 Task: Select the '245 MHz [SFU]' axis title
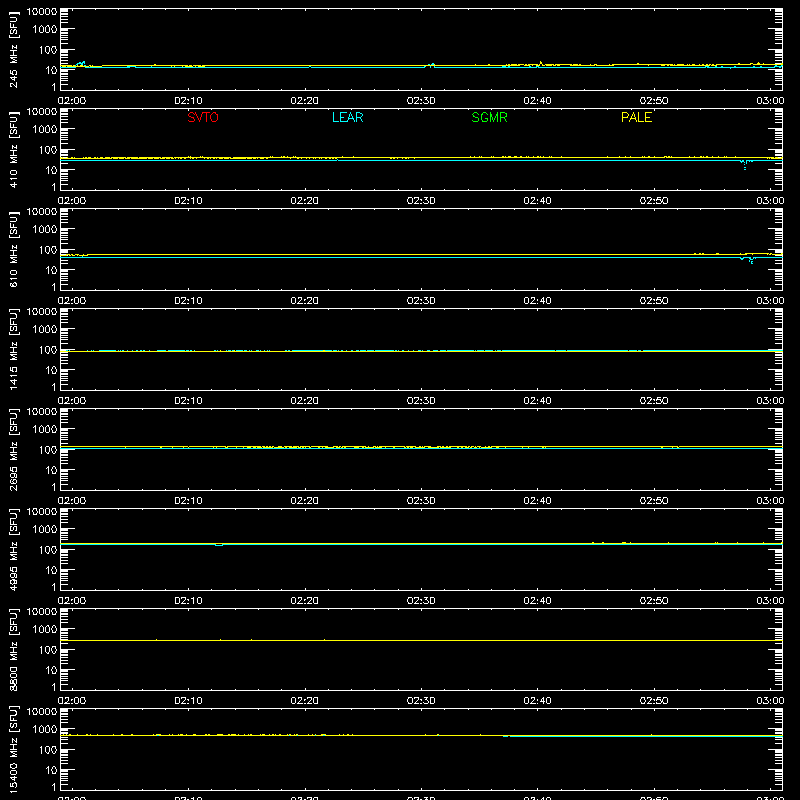(13, 49)
